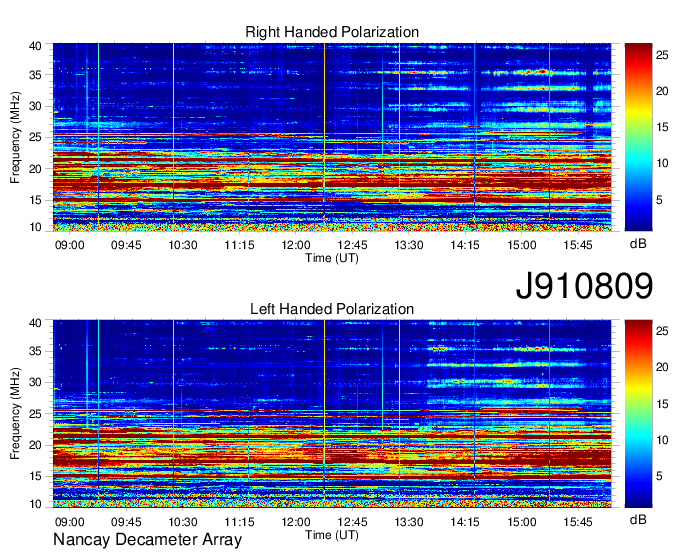Click the 20 dB value on top color bar
The width and height of the screenshot is (680, 552).
(662, 91)
